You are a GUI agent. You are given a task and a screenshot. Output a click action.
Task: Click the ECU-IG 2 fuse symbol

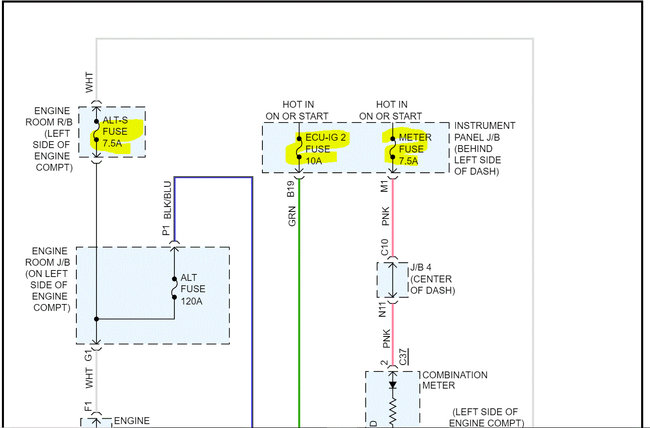click(299, 148)
